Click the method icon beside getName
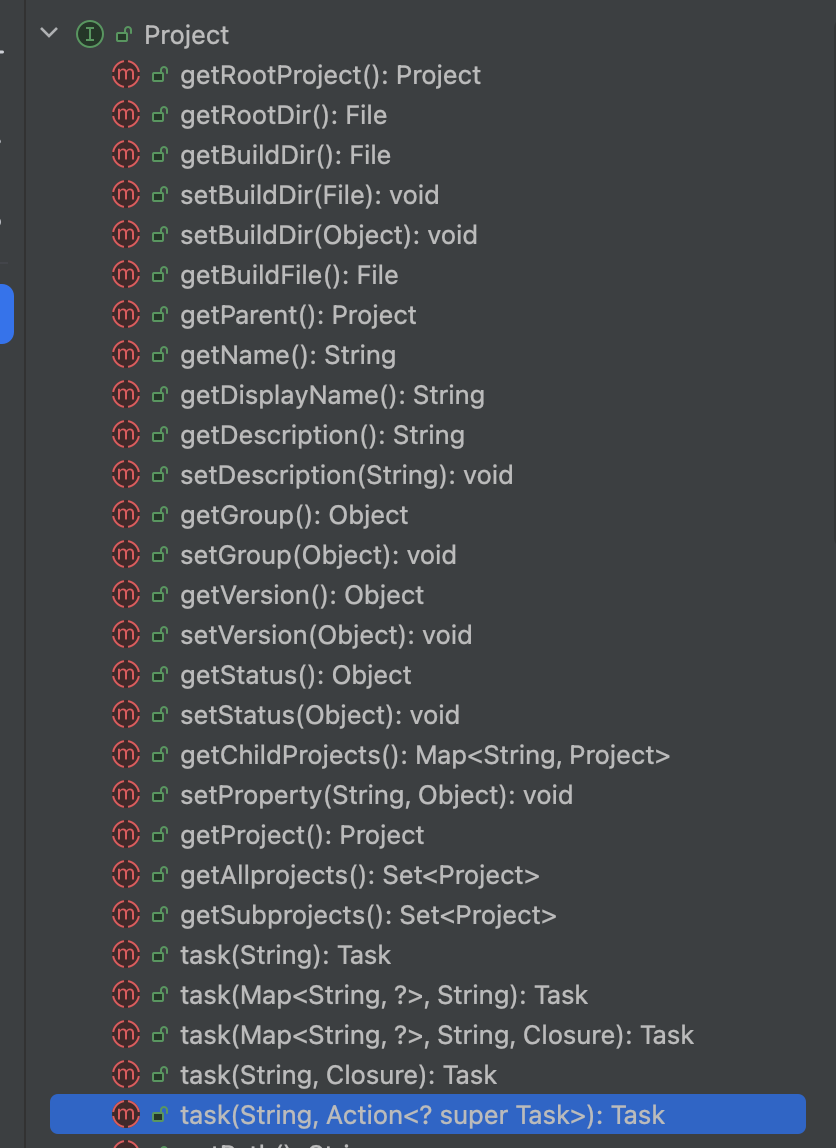Image resolution: width=836 pixels, height=1148 pixels. coord(125,354)
